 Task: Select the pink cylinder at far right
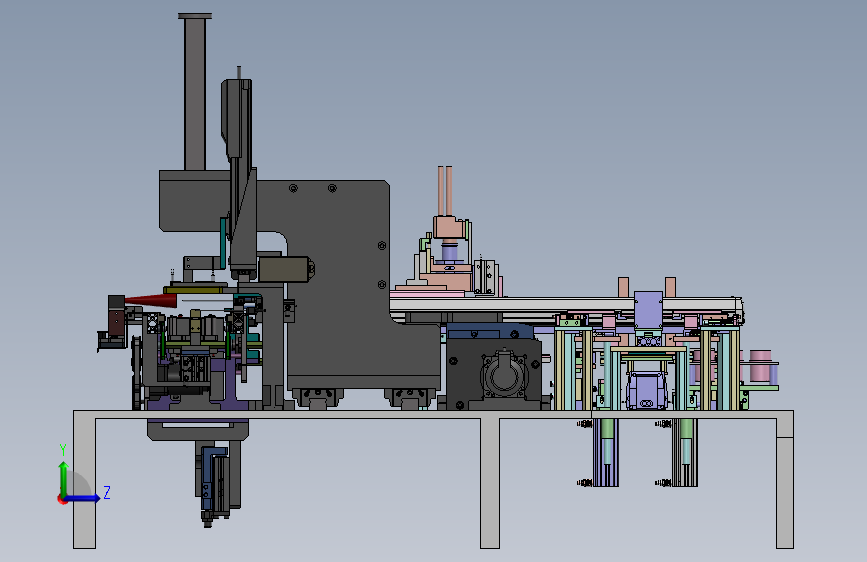(760, 365)
